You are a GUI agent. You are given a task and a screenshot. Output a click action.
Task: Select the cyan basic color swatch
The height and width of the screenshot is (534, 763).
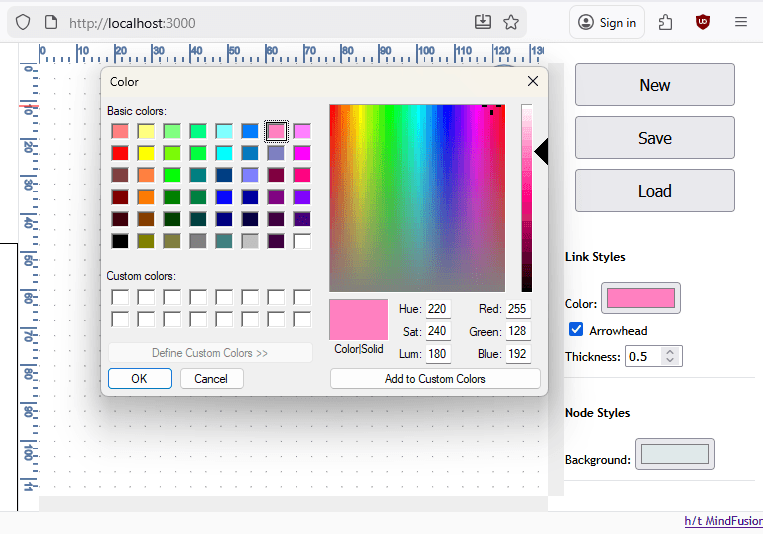tap(224, 153)
